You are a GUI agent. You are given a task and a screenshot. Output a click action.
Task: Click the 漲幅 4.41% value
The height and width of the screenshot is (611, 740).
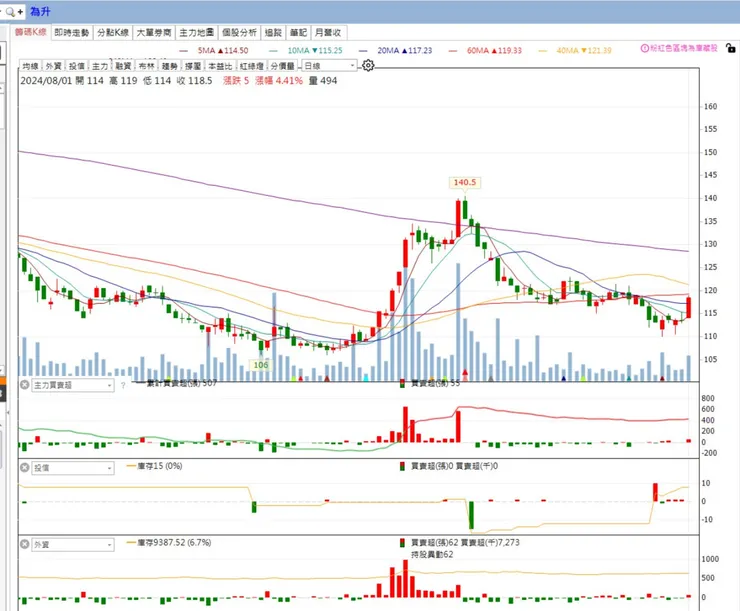(279, 81)
